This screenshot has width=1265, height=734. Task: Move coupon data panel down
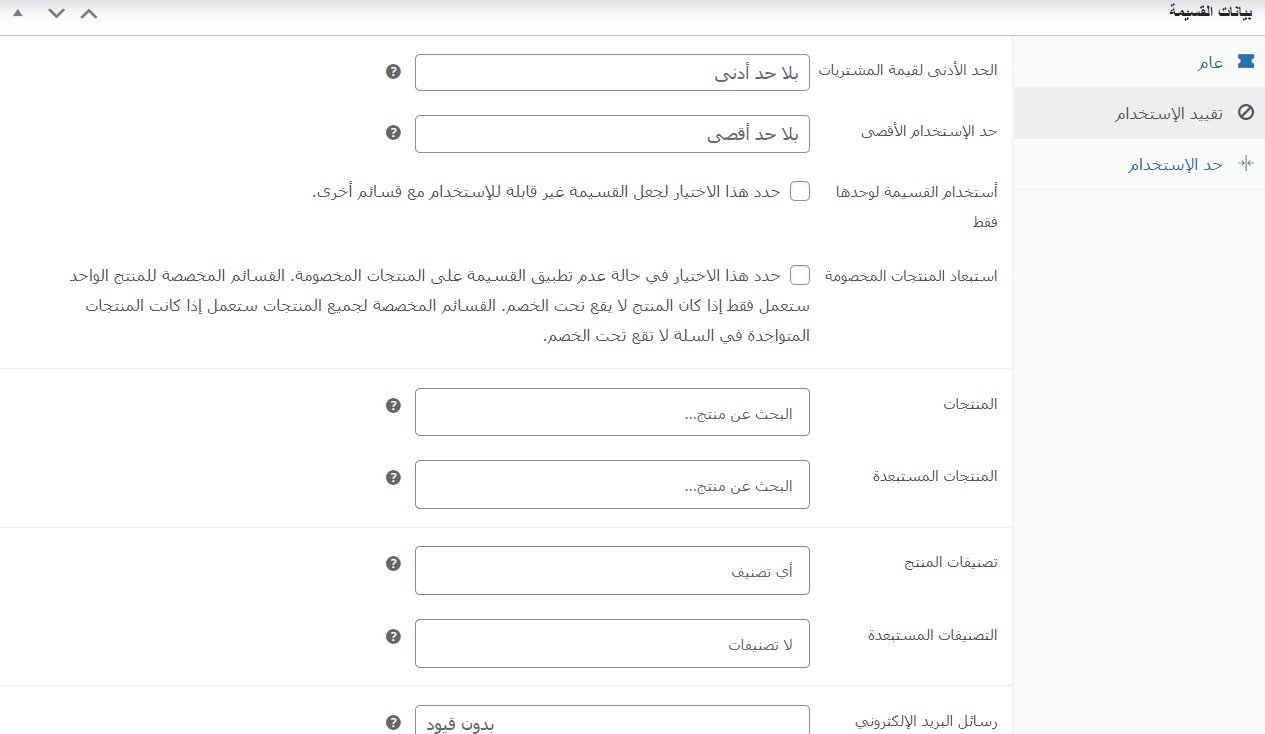click(x=56, y=13)
